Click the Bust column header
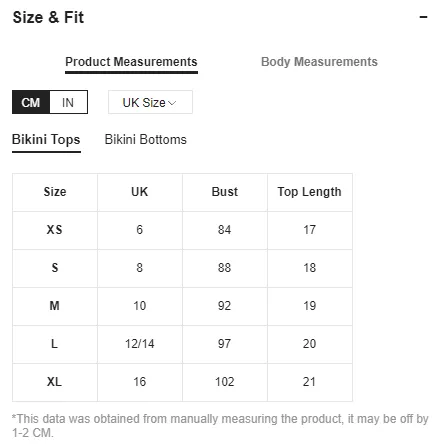 tap(225, 192)
